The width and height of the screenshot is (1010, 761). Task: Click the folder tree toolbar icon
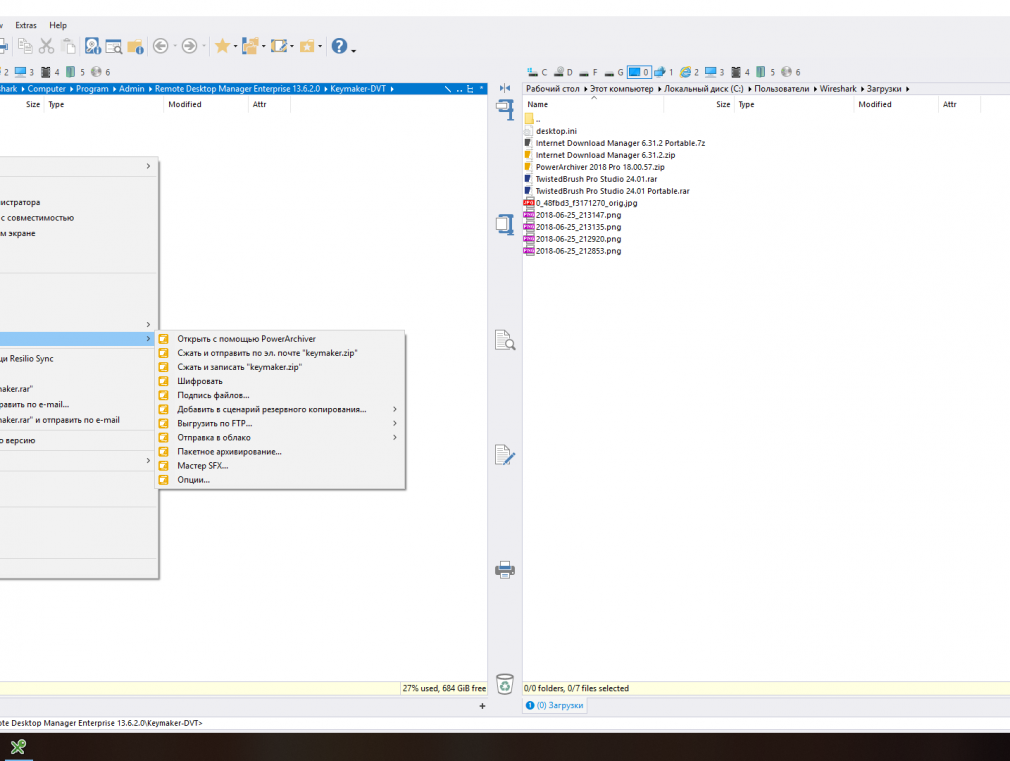tap(250, 46)
